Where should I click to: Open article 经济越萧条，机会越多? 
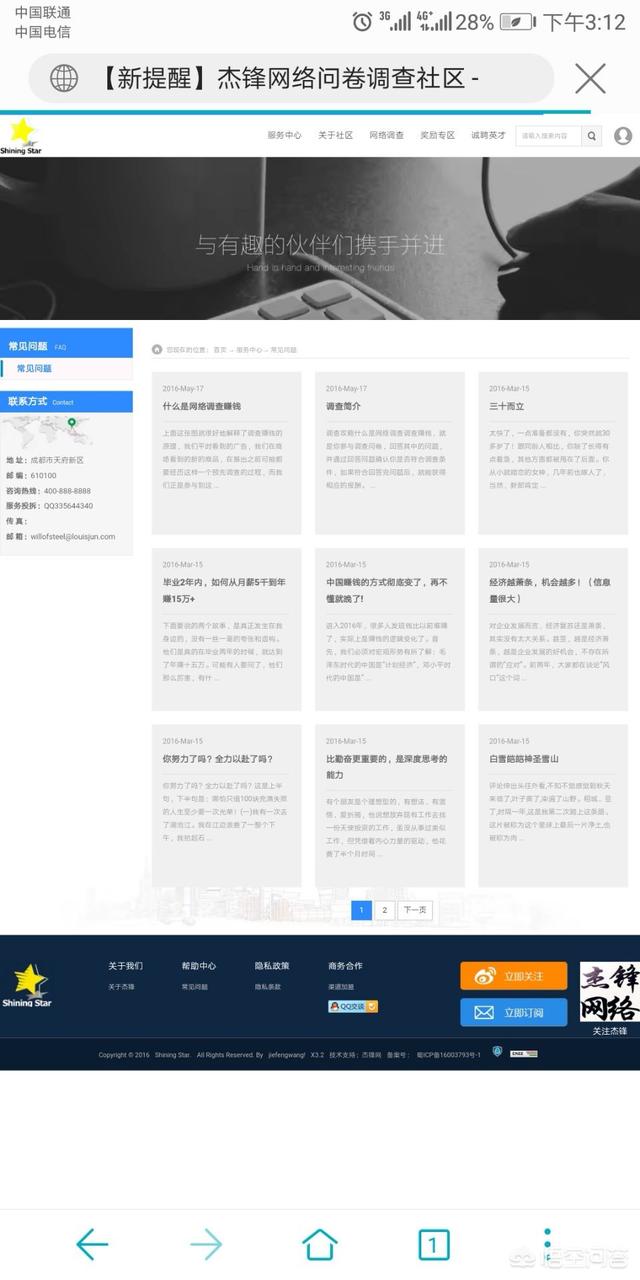(549, 590)
